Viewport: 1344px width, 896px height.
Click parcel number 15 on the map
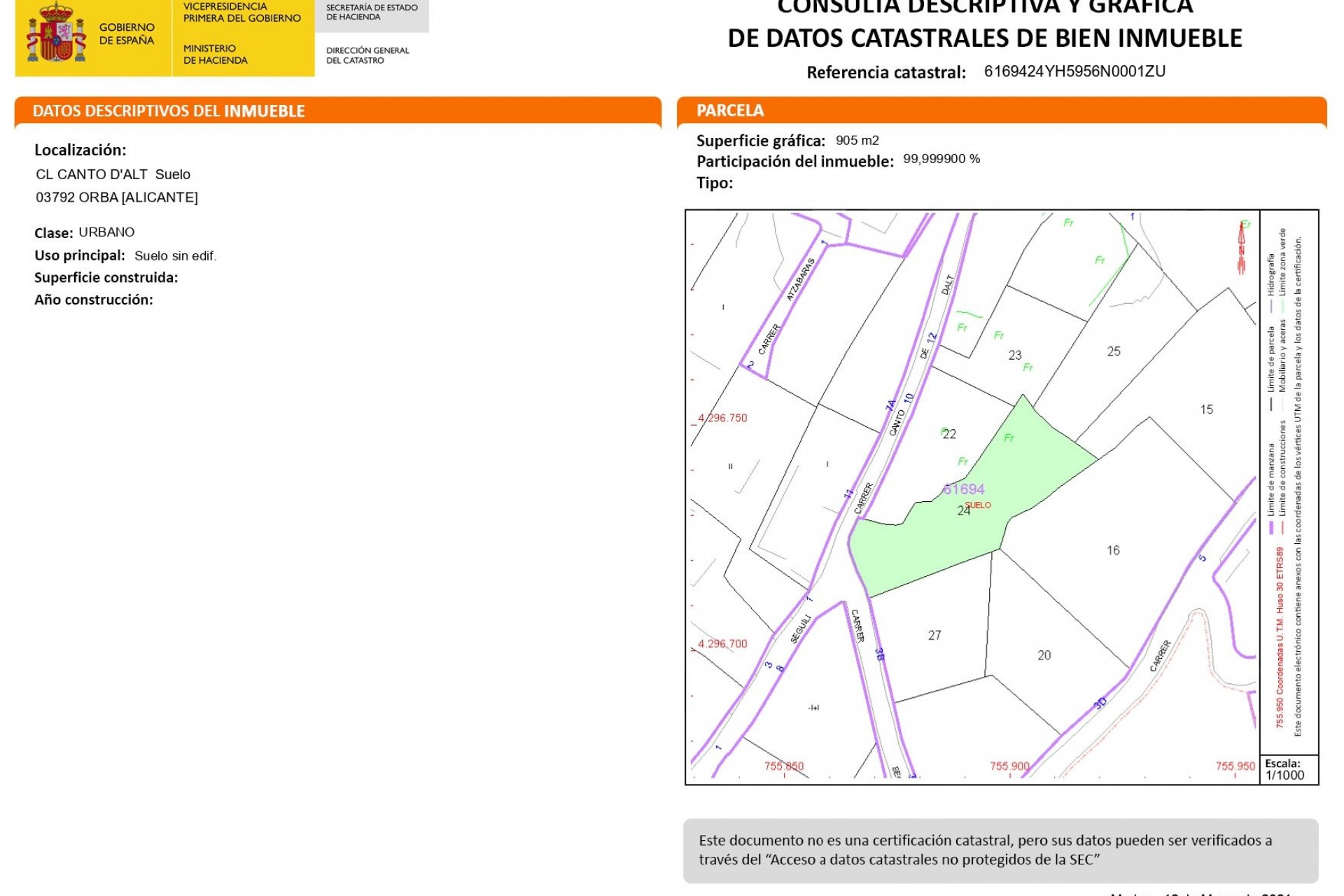click(x=1207, y=409)
